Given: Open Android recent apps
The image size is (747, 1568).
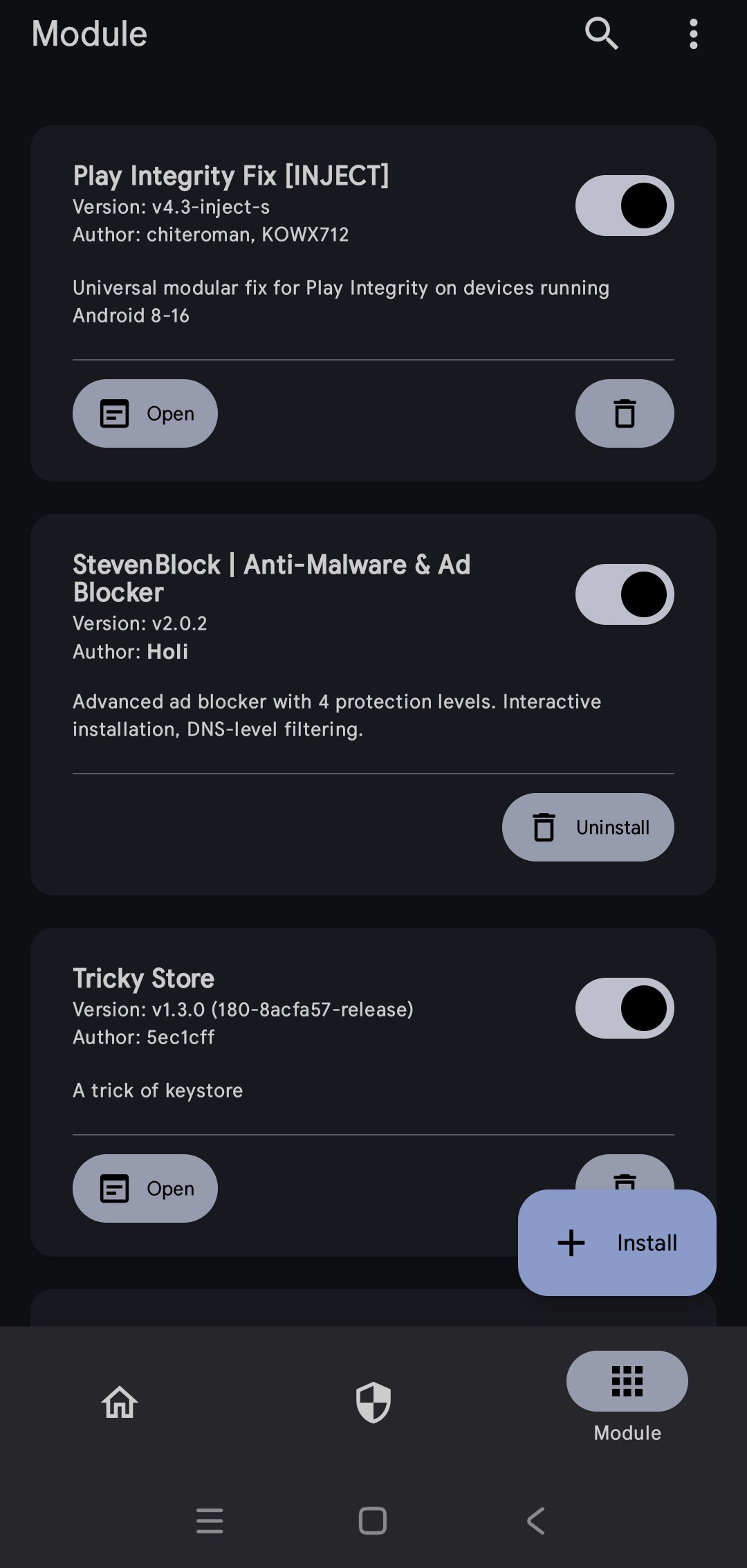Looking at the screenshot, I should 210,1521.
